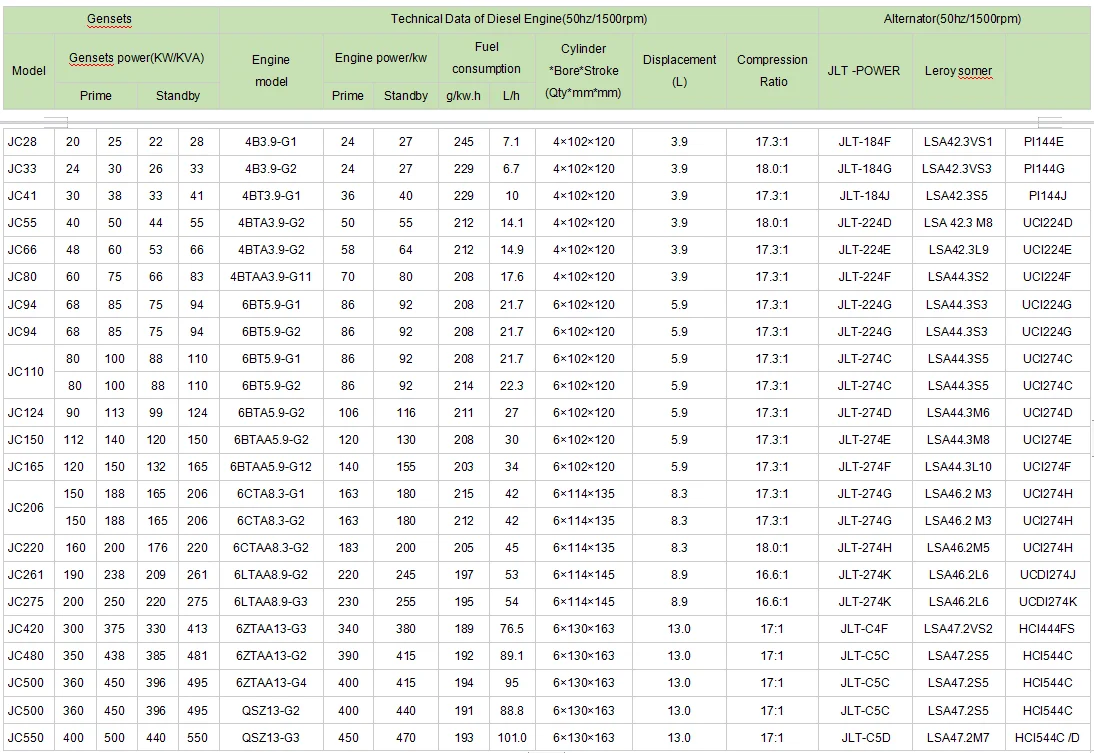Select the 'JLT -POWER' column header
Viewport: 1094px width, 753px height.
864,71
